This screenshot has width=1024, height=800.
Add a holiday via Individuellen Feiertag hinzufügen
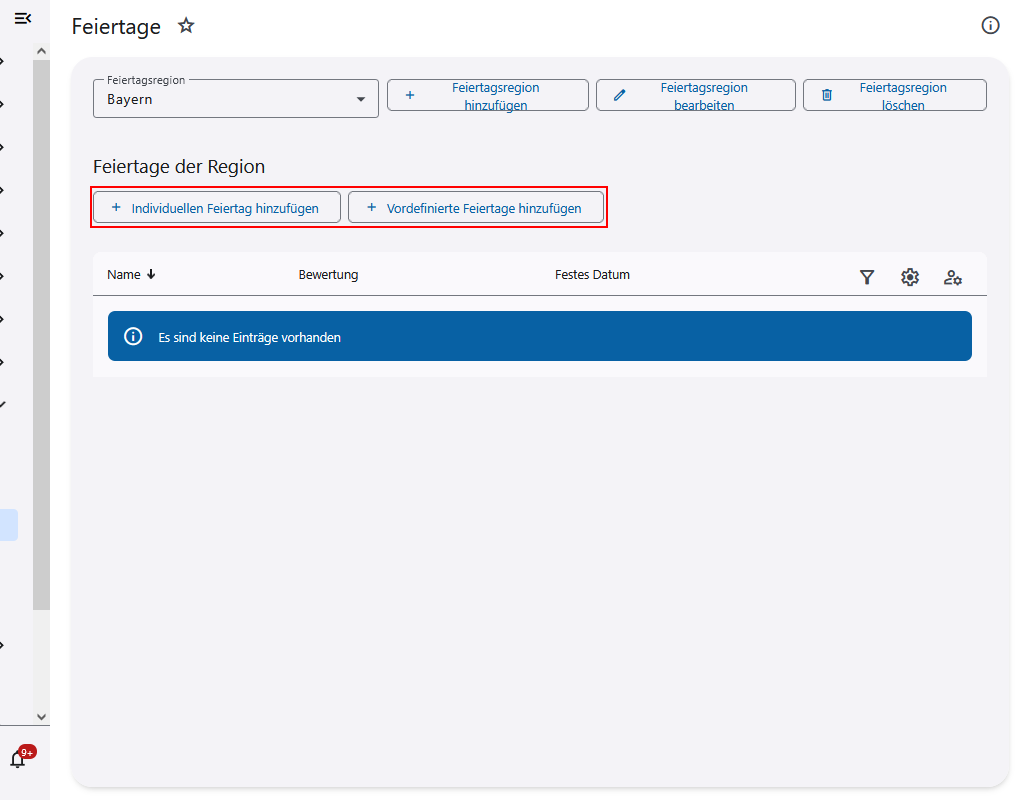point(216,208)
